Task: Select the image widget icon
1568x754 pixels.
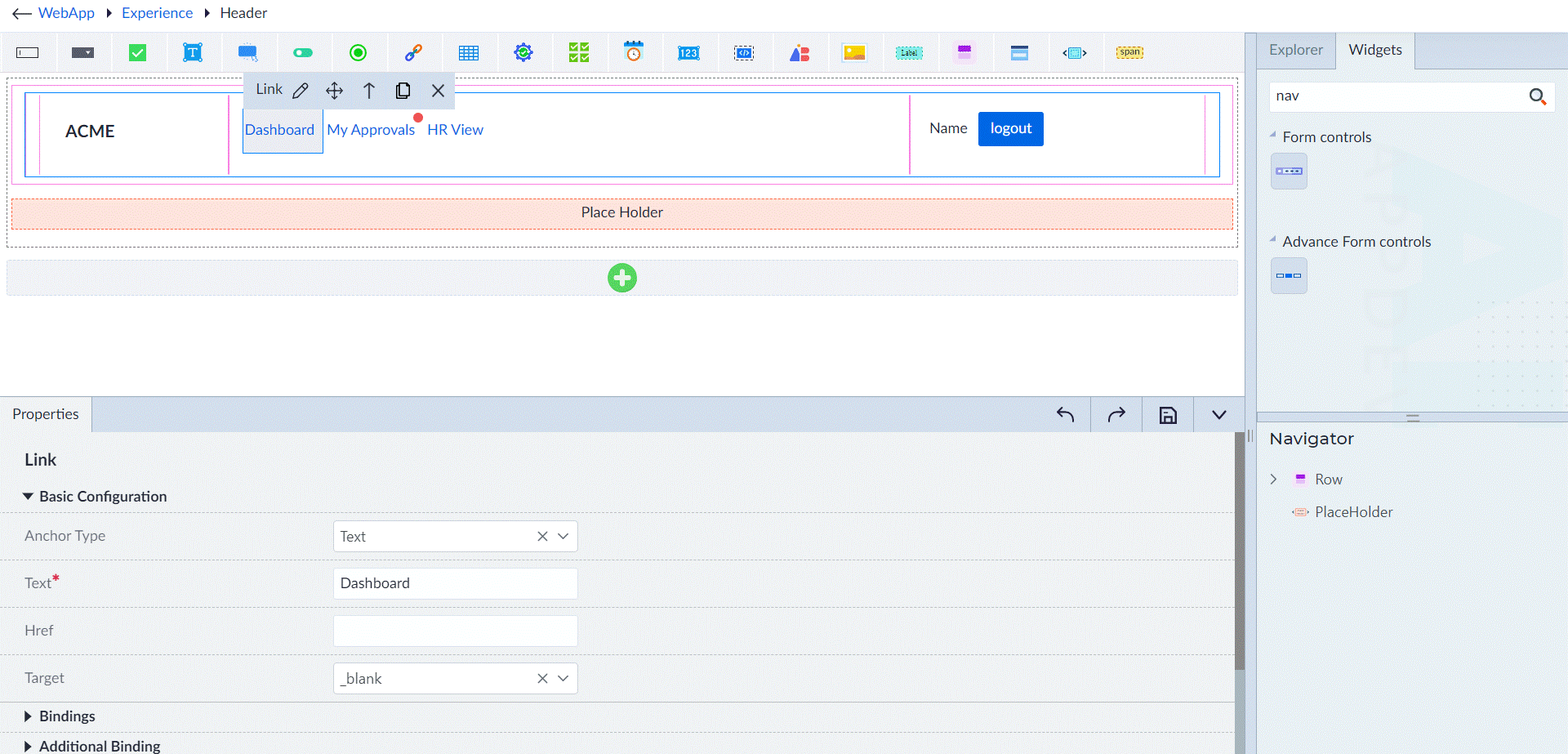Action: (854, 53)
